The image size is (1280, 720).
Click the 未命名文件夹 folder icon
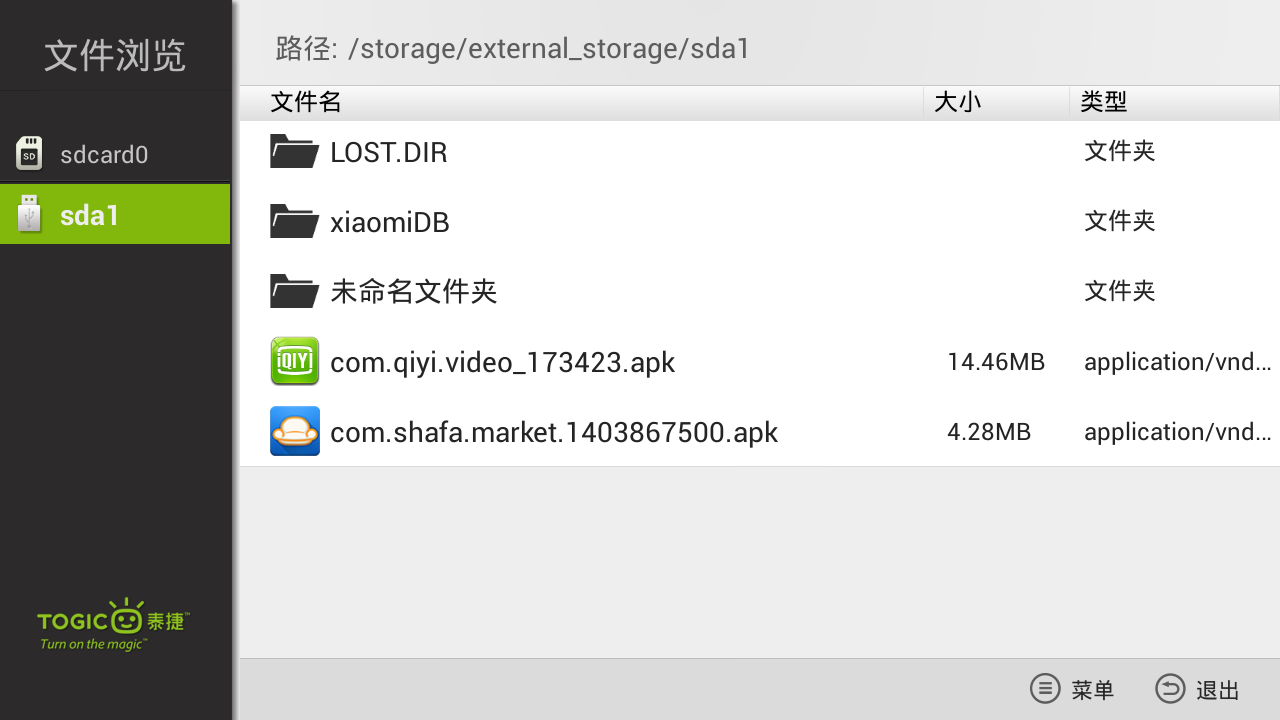click(294, 291)
